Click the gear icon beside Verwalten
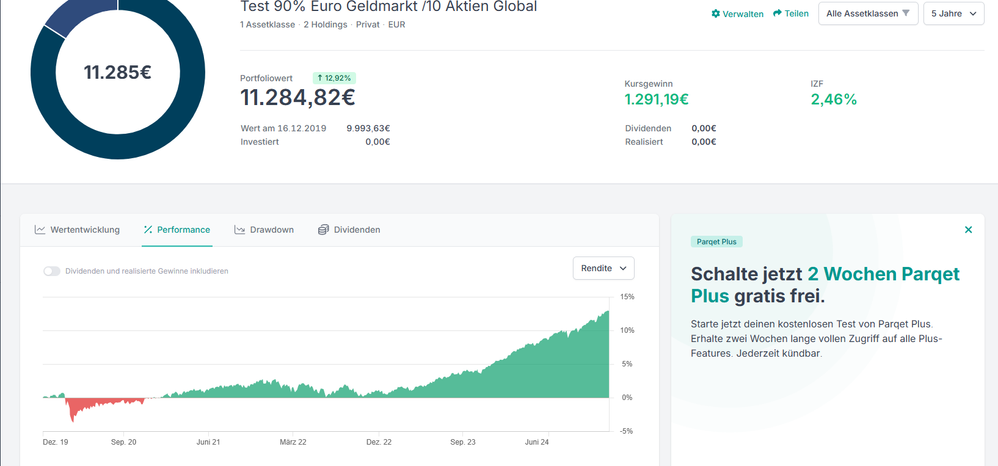 click(x=716, y=14)
